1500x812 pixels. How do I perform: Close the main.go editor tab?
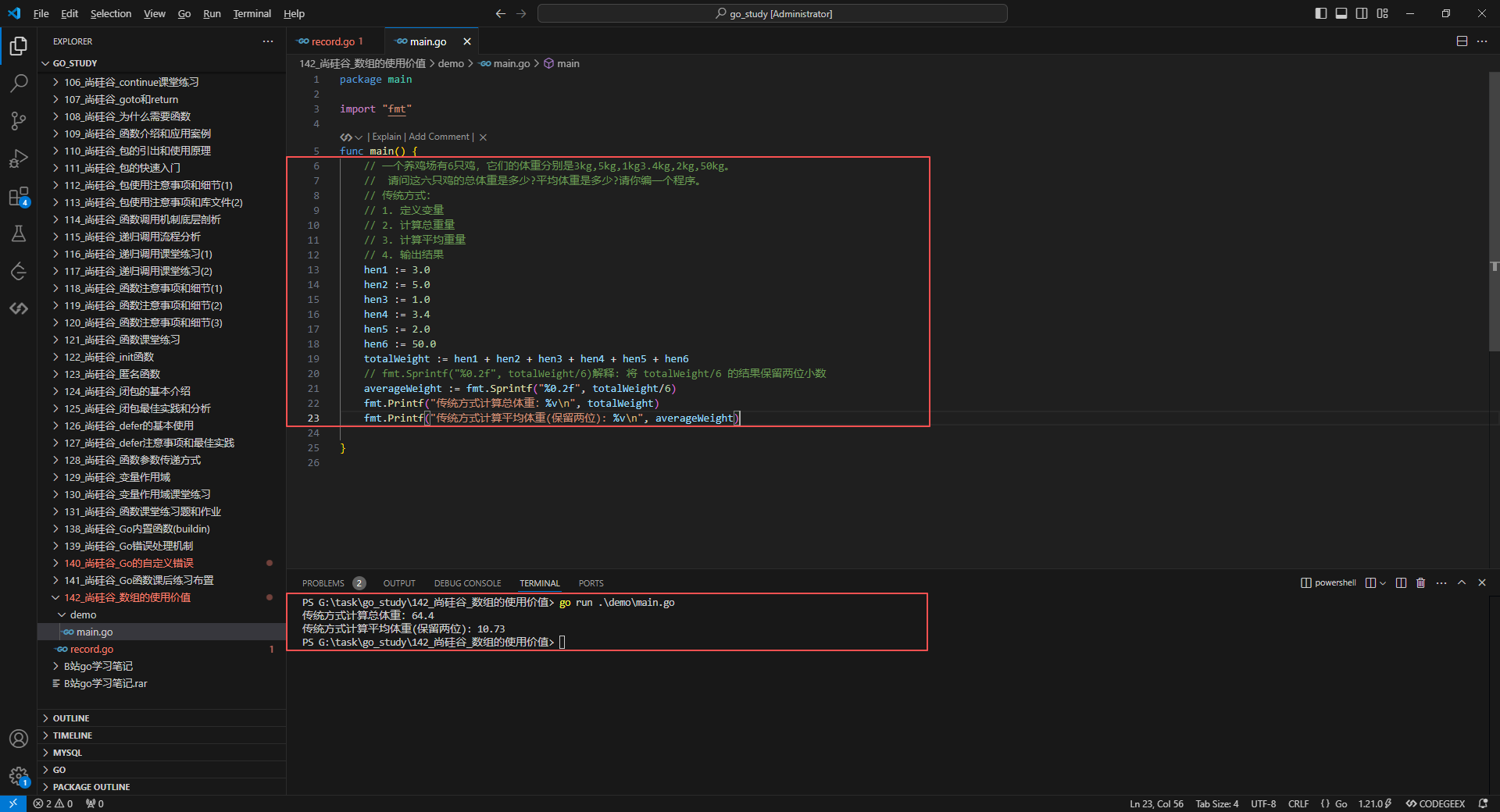[467, 41]
